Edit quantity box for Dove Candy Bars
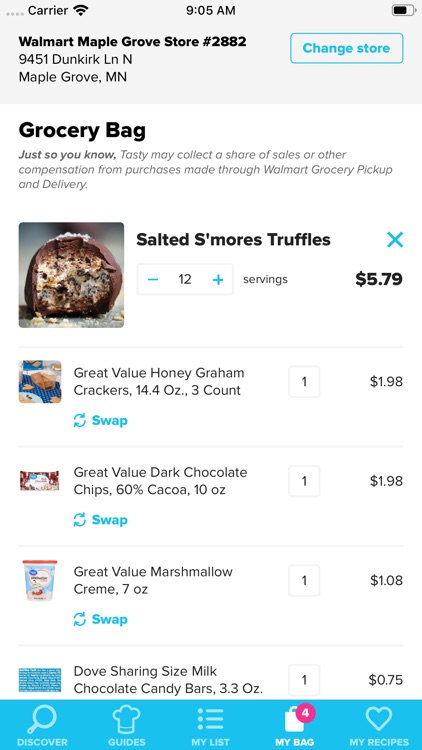 coord(304,680)
